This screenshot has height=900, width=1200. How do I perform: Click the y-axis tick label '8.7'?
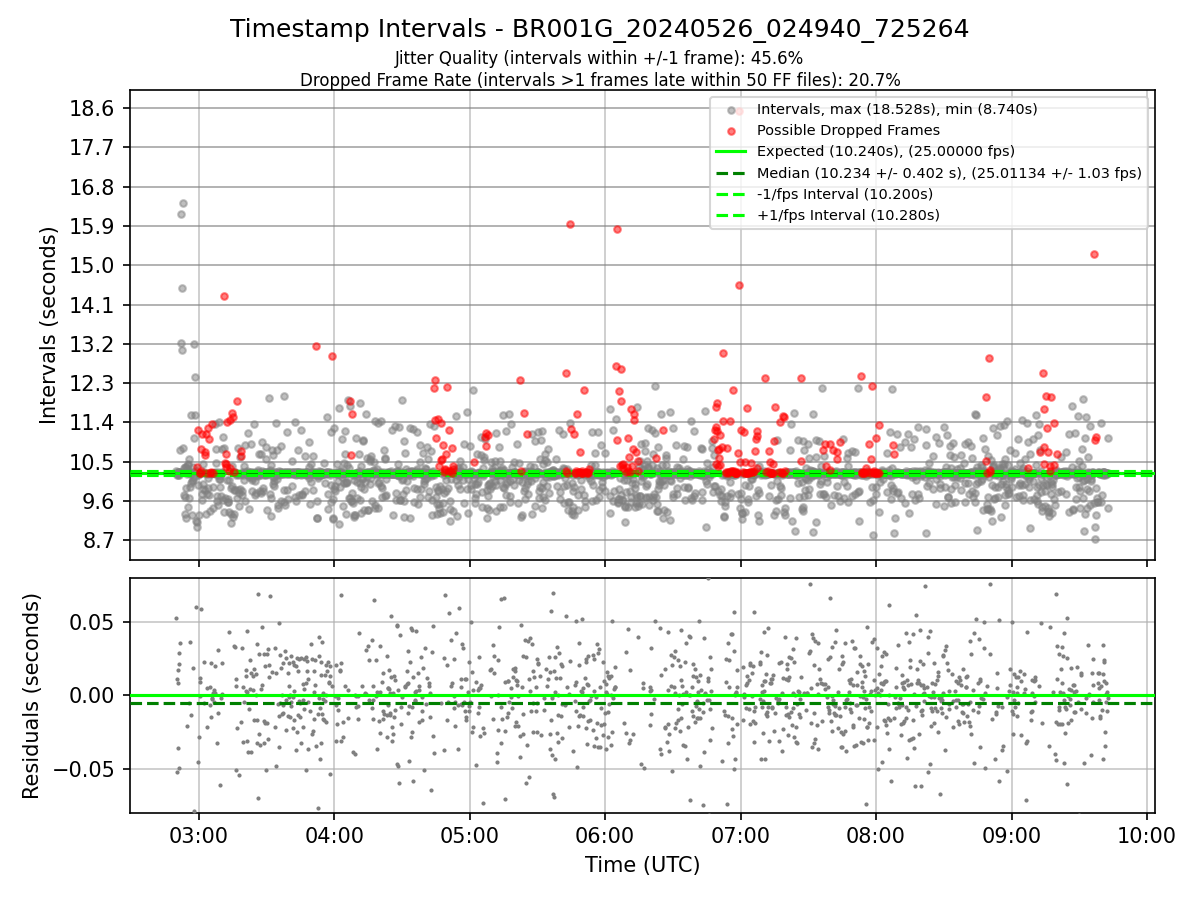[98, 540]
